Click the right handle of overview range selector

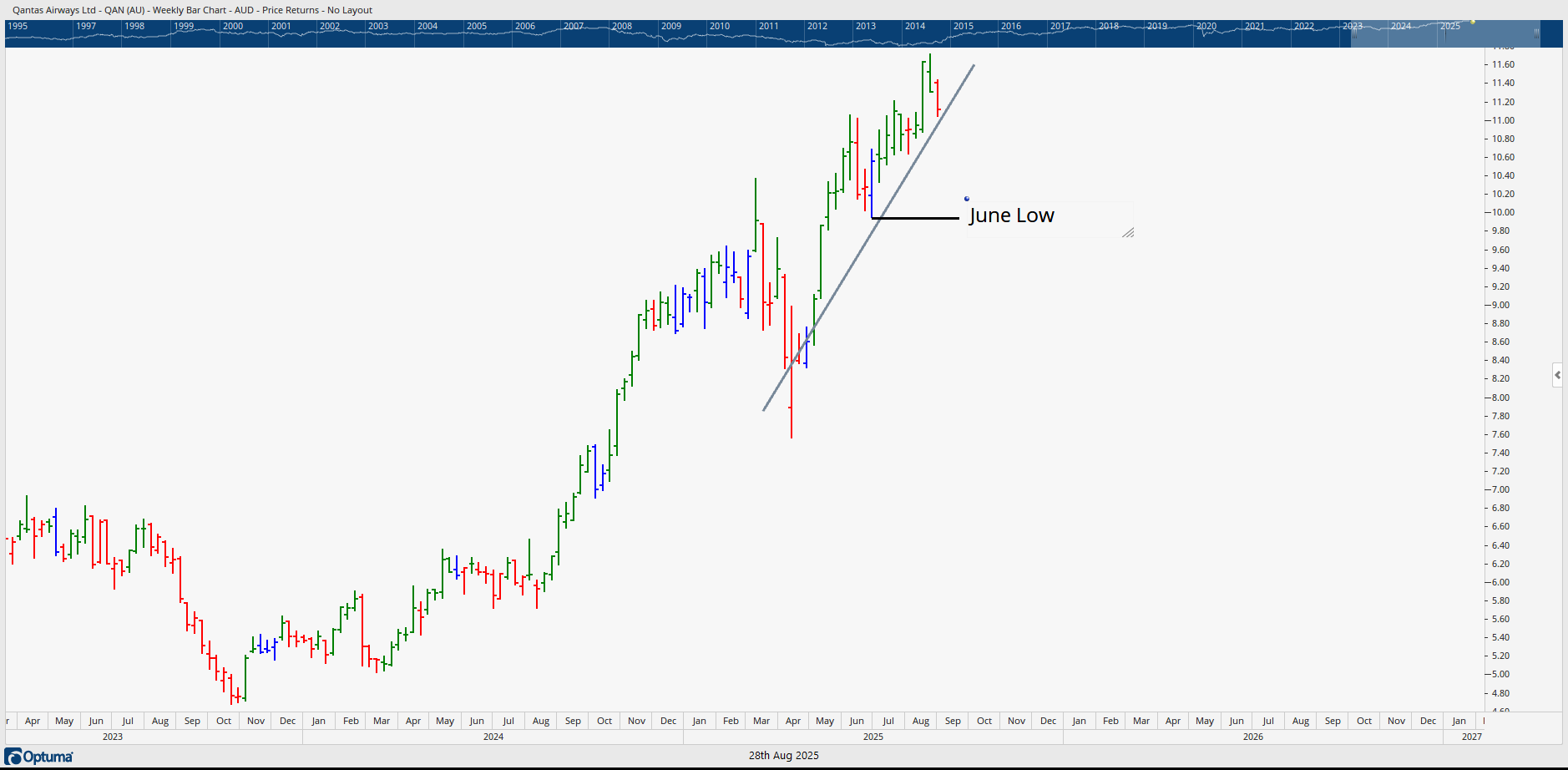pos(1536,34)
